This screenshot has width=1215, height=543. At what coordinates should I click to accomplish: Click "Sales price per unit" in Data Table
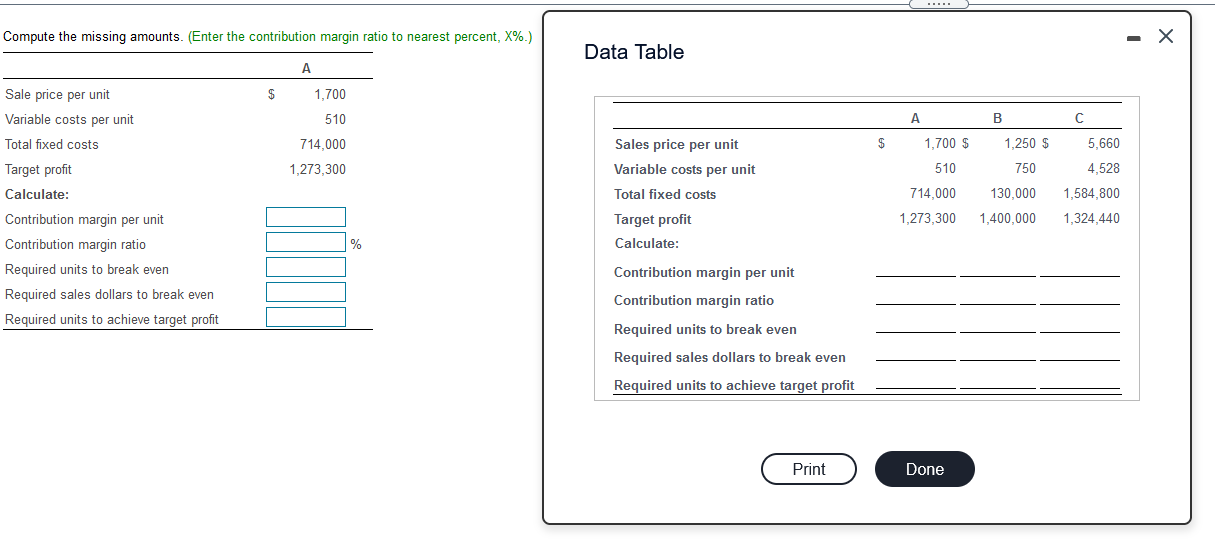coord(676,145)
